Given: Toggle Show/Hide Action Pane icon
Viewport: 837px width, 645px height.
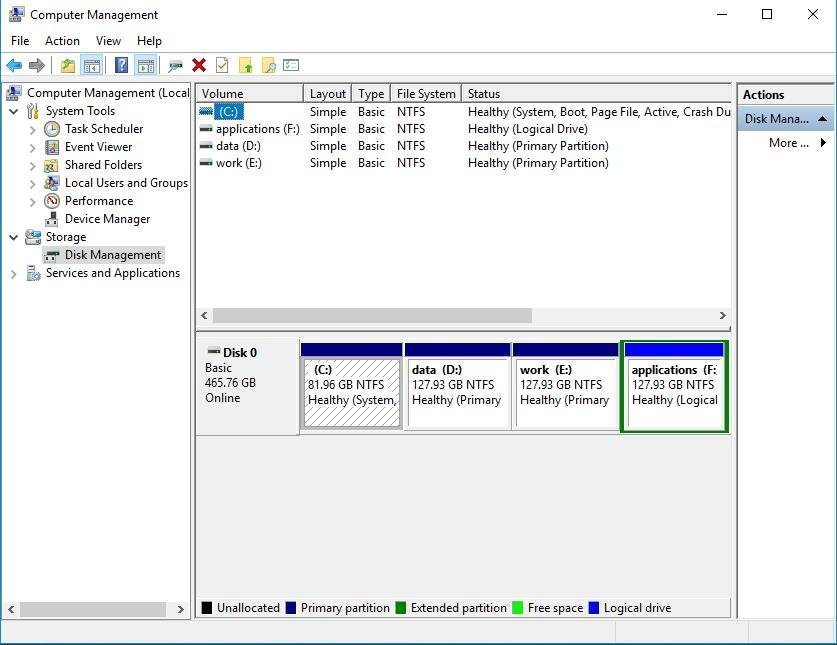Looking at the screenshot, I should point(146,66).
